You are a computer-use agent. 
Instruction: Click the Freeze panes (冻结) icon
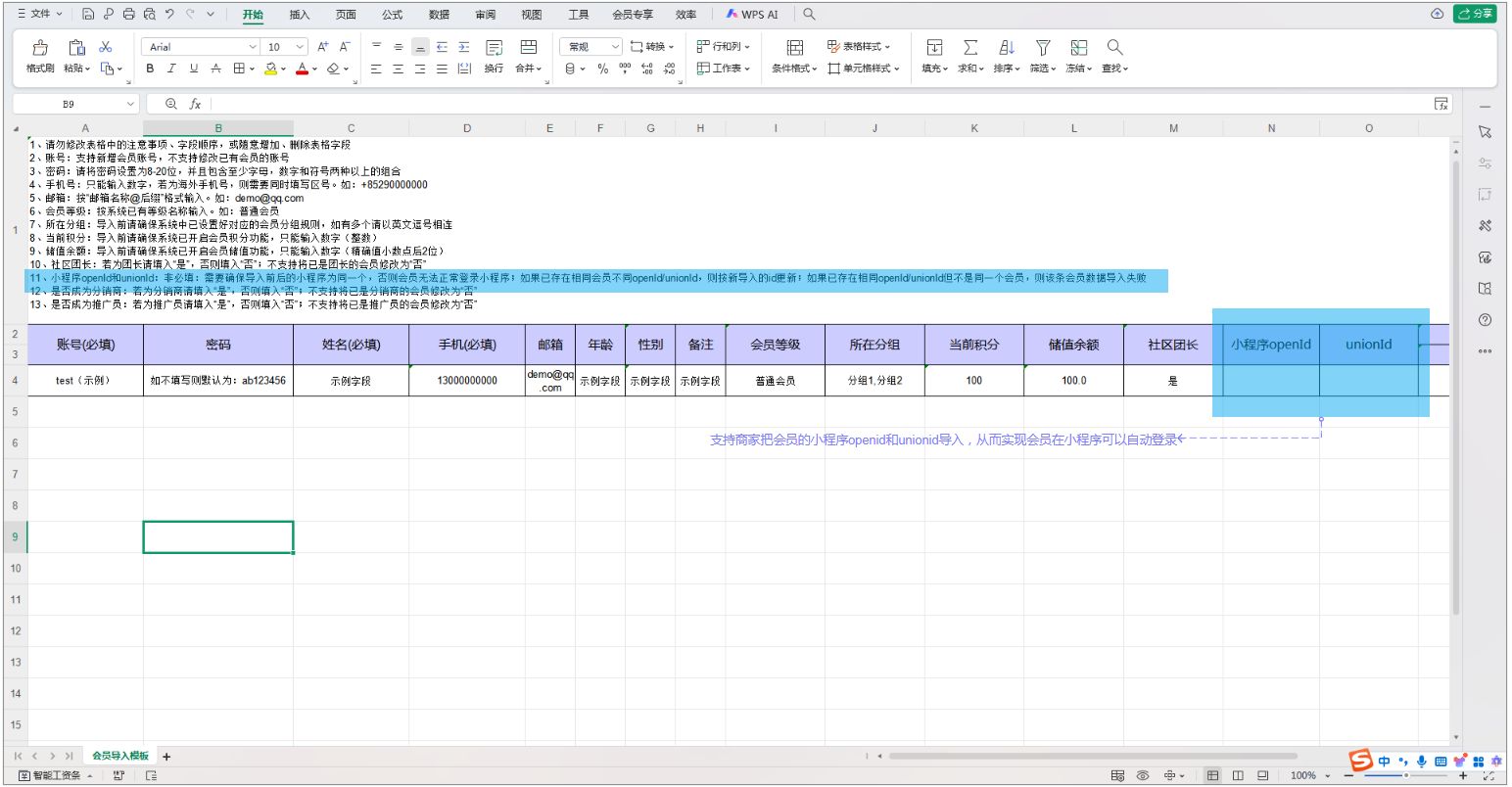pyautogui.click(x=1079, y=48)
